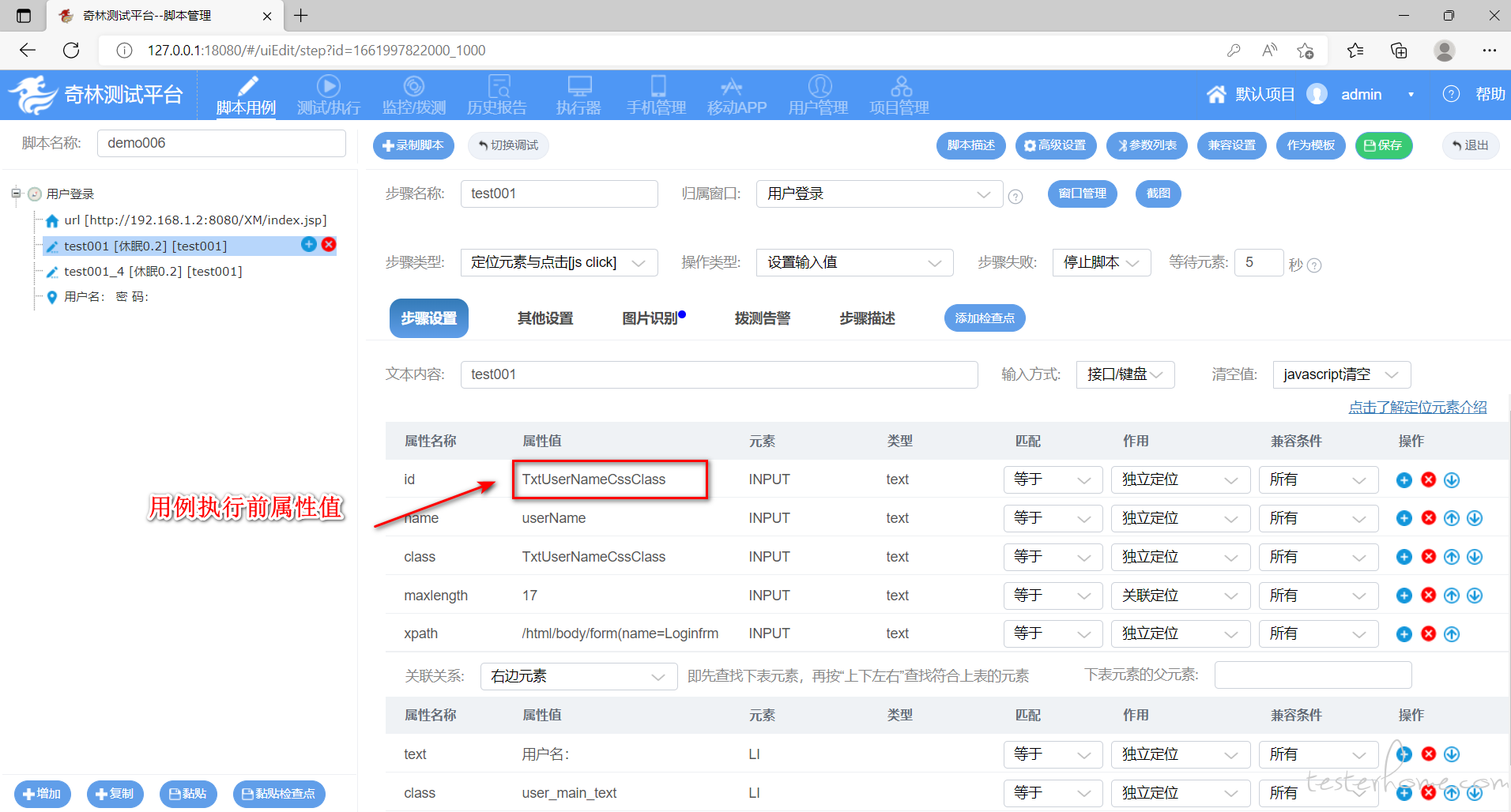Open the 历史报告 navigation tab
The width and height of the screenshot is (1511, 812).
(x=497, y=96)
